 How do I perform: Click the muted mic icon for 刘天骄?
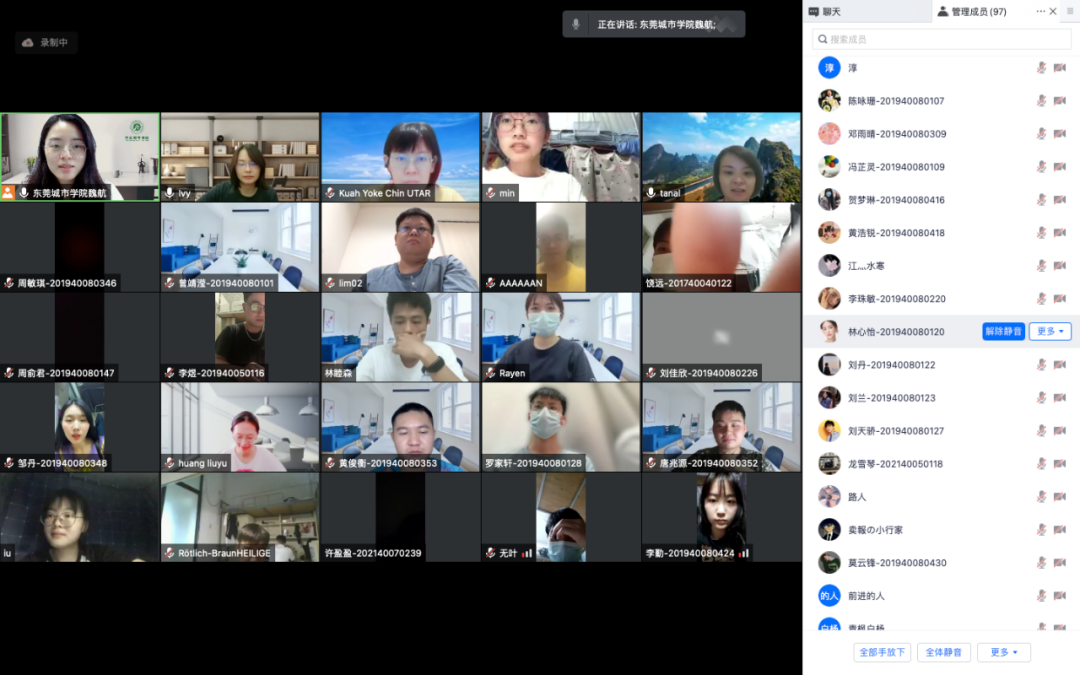pyautogui.click(x=1041, y=431)
